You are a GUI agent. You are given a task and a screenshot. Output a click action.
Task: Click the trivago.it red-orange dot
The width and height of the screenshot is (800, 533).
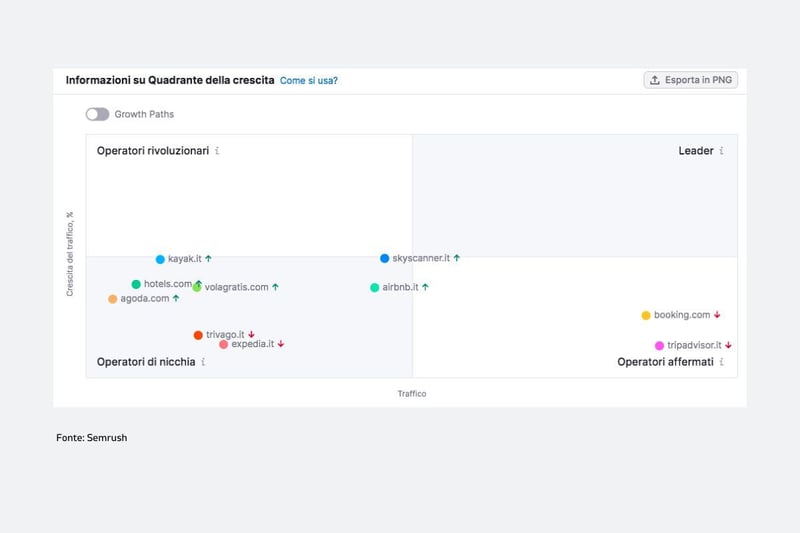click(198, 335)
